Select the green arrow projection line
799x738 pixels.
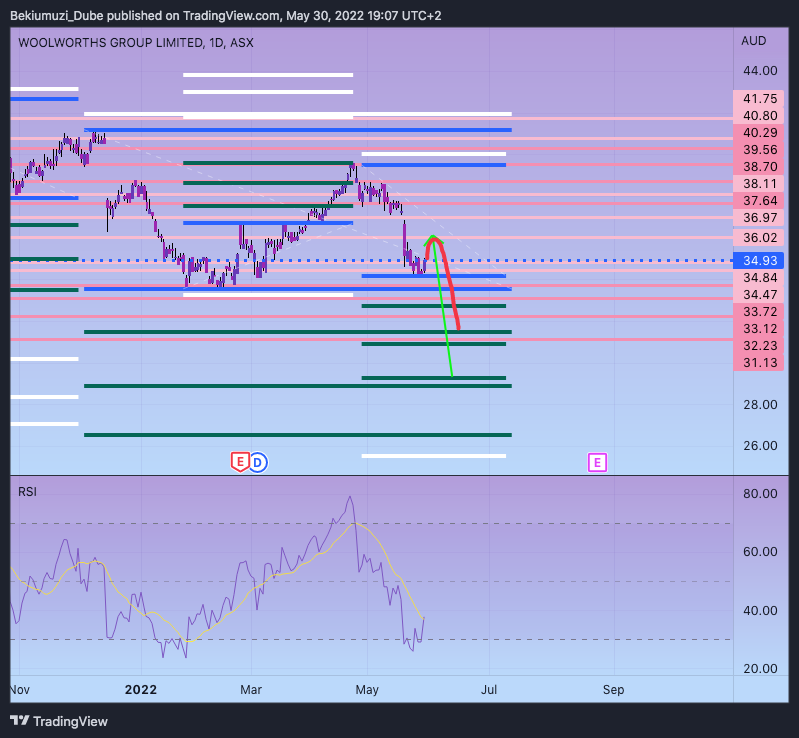[441, 306]
